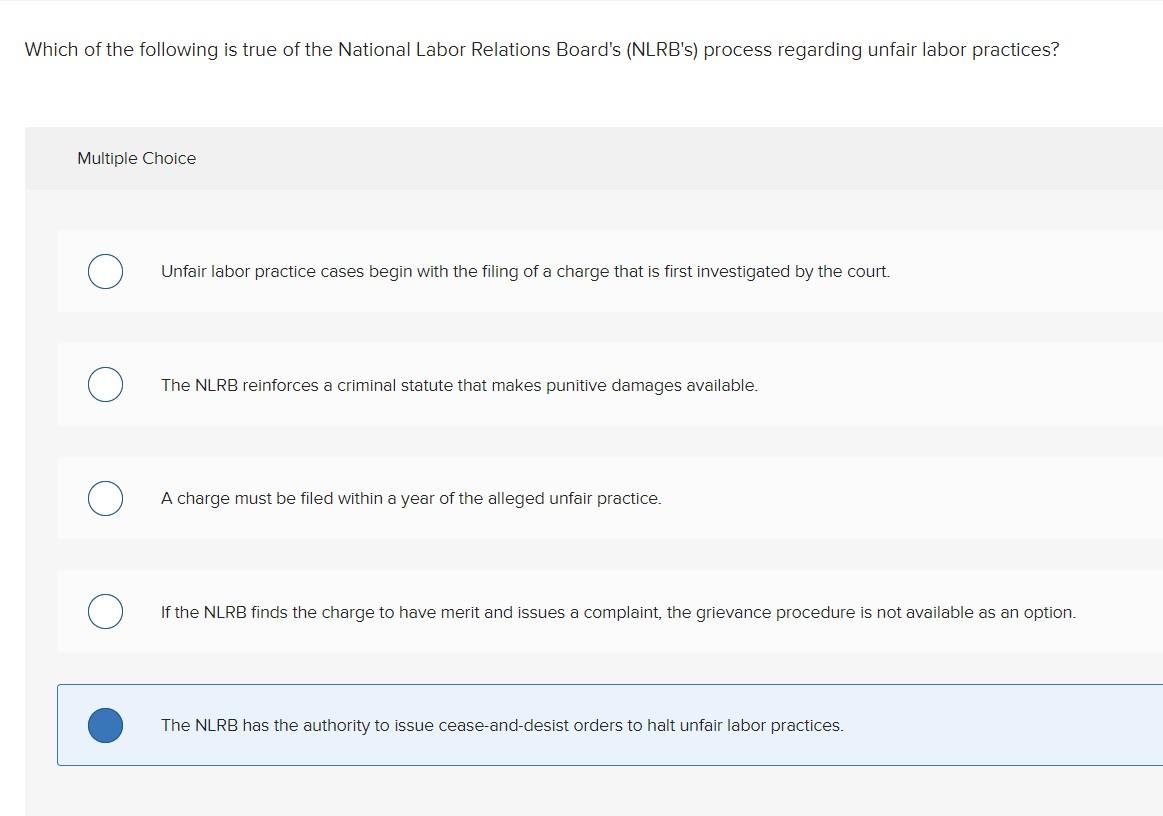1163x816 pixels.
Task: Choose the radio button beside the one-year filing answer
Action: (105, 498)
